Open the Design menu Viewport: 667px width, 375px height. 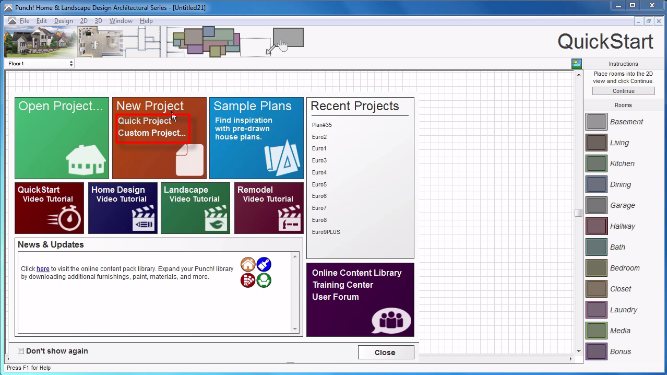(x=63, y=20)
